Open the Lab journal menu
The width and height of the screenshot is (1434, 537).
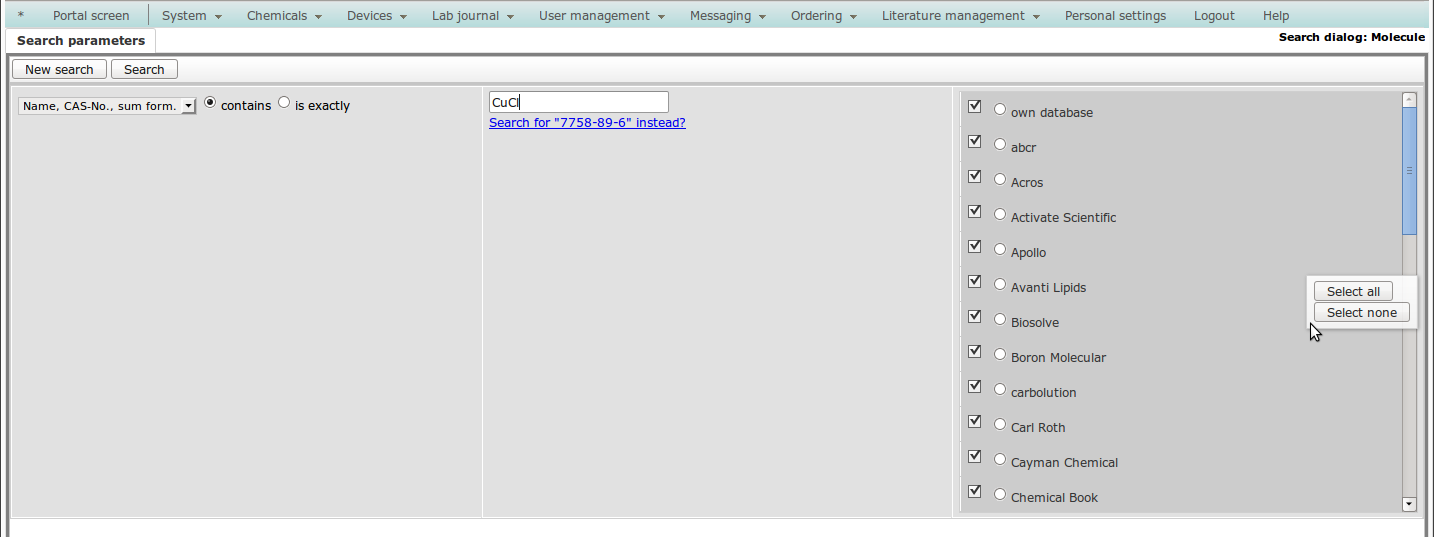pyautogui.click(x=472, y=16)
